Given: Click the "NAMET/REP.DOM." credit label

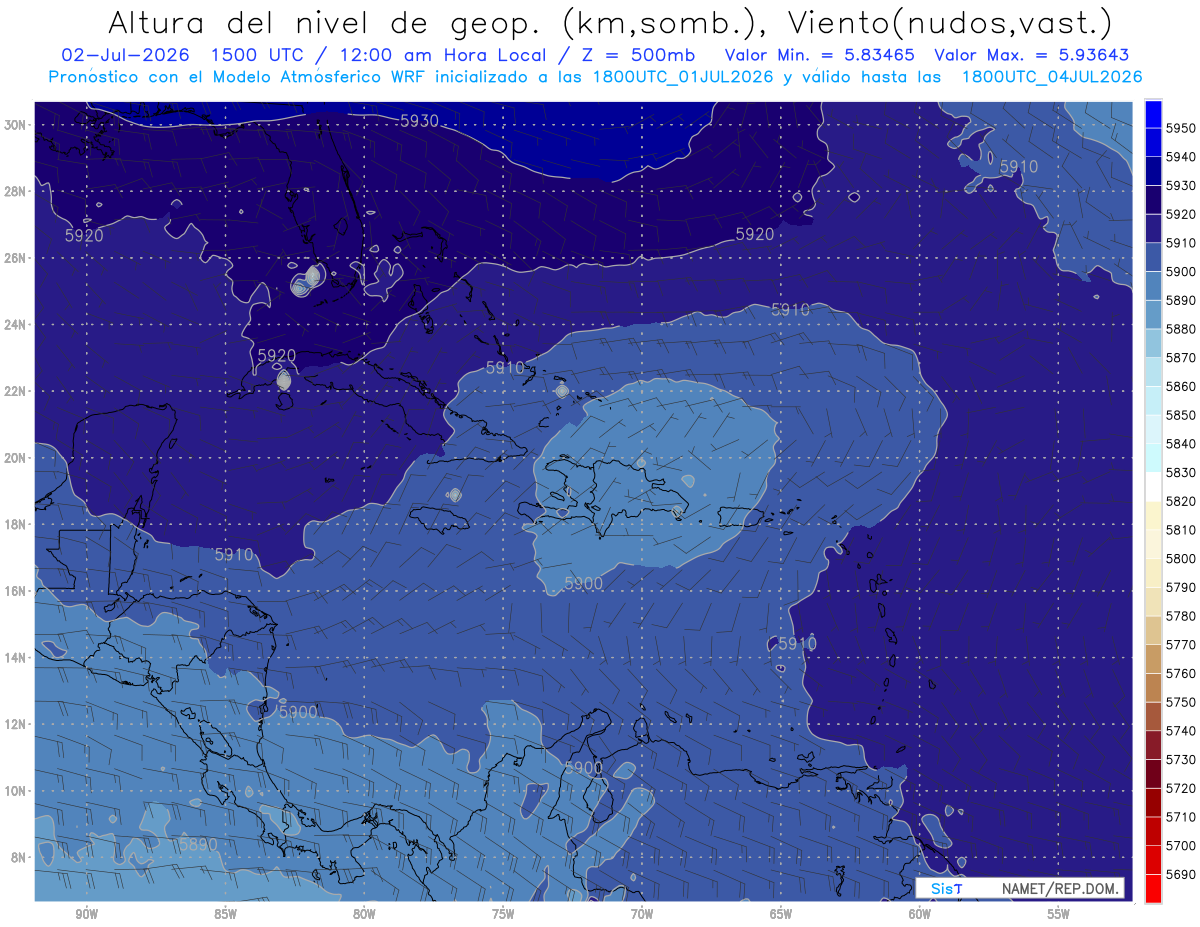Looking at the screenshot, I should tap(1059, 888).
